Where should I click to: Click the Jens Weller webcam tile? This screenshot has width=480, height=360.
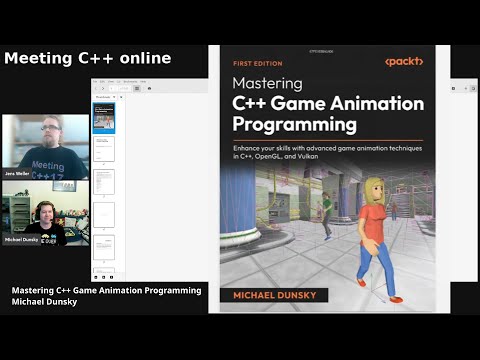pyautogui.click(x=46, y=147)
